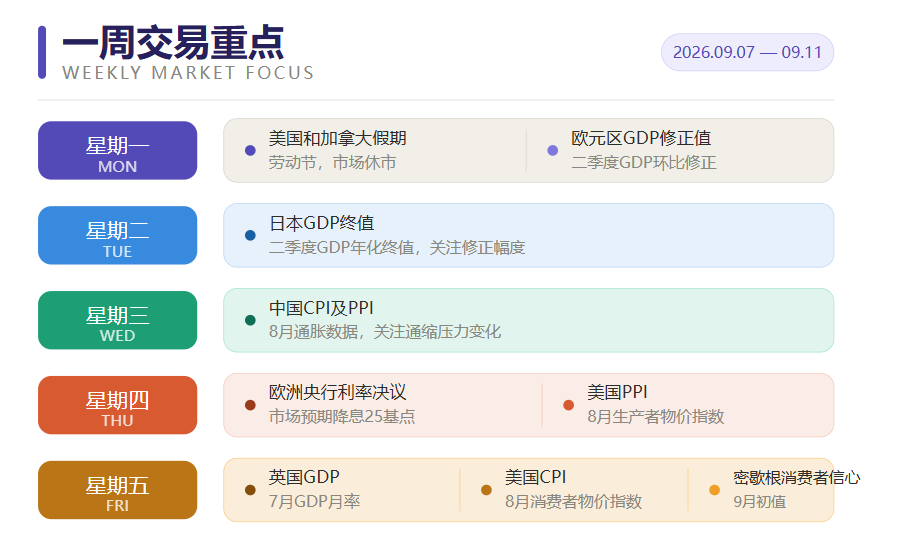Click the green bullet beside 中国CPI及PPI
The height and width of the screenshot is (548, 897).
click(x=250, y=320)
